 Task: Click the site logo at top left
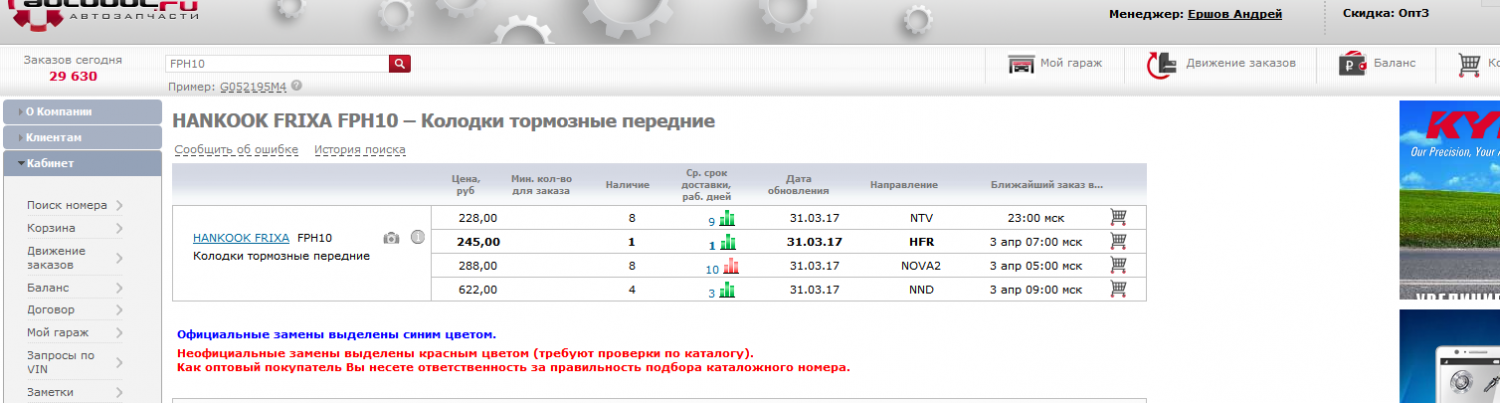[103, 15]
